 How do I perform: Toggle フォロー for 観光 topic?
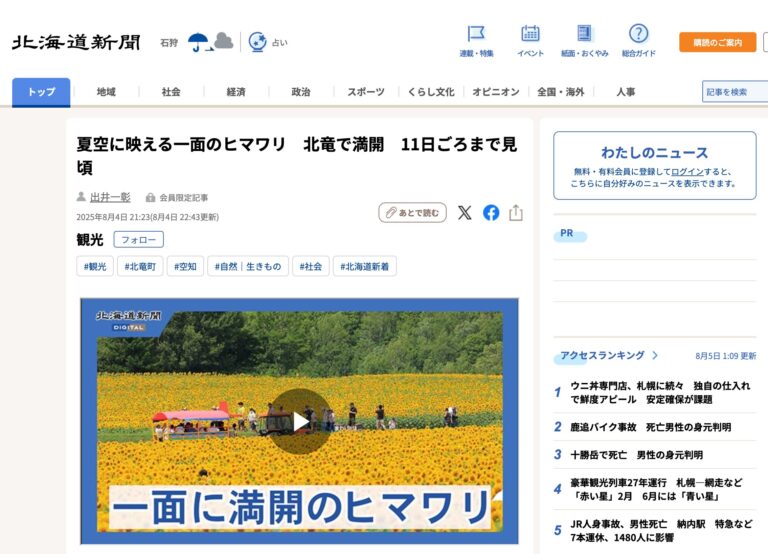(138, 240)
